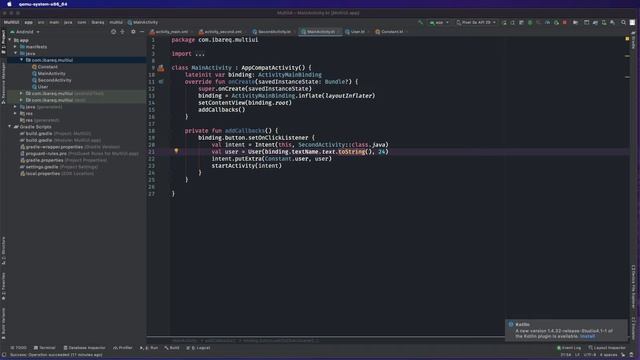
Task: Switch to User.kt tab
Action: [x=357, y=32]
